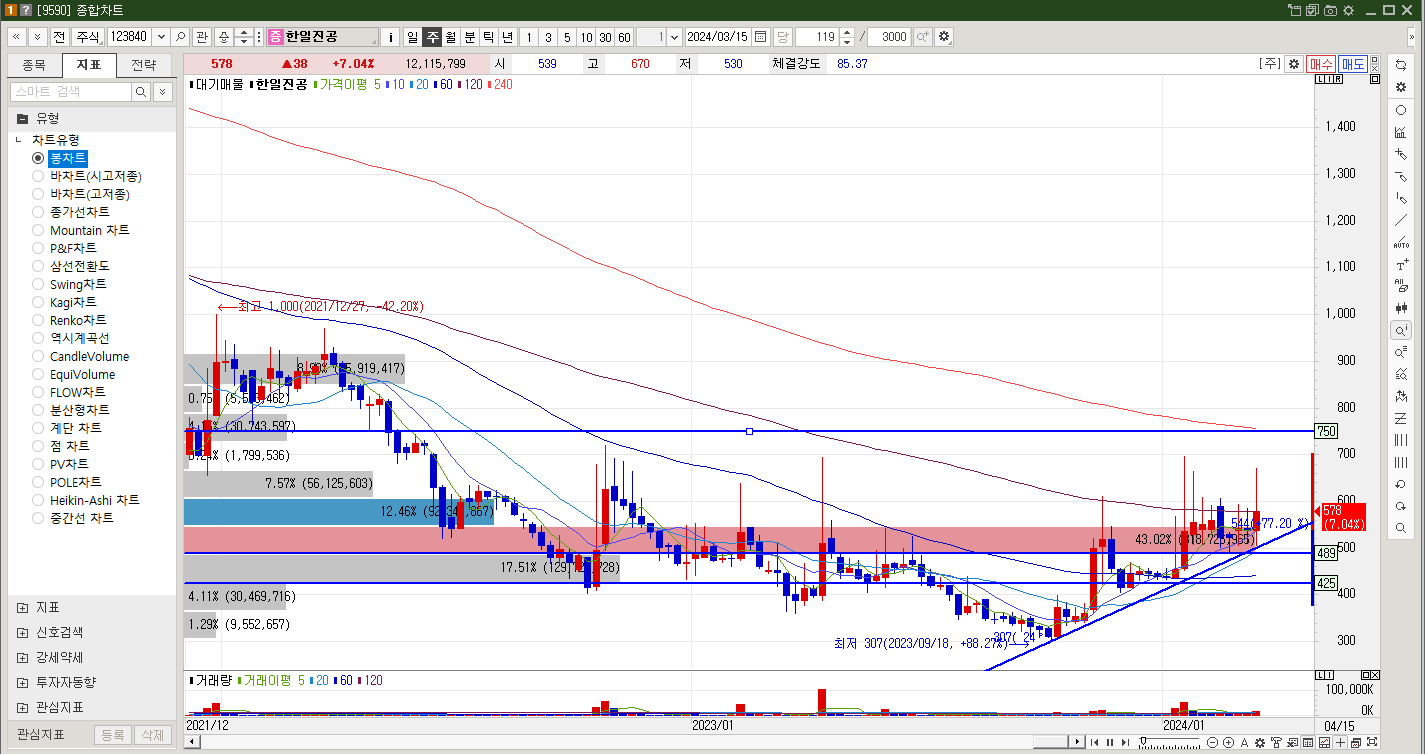Screen dimensions: 1425x754
Task: Click the blue 매도 sell button
Action: pos(1353,63)
